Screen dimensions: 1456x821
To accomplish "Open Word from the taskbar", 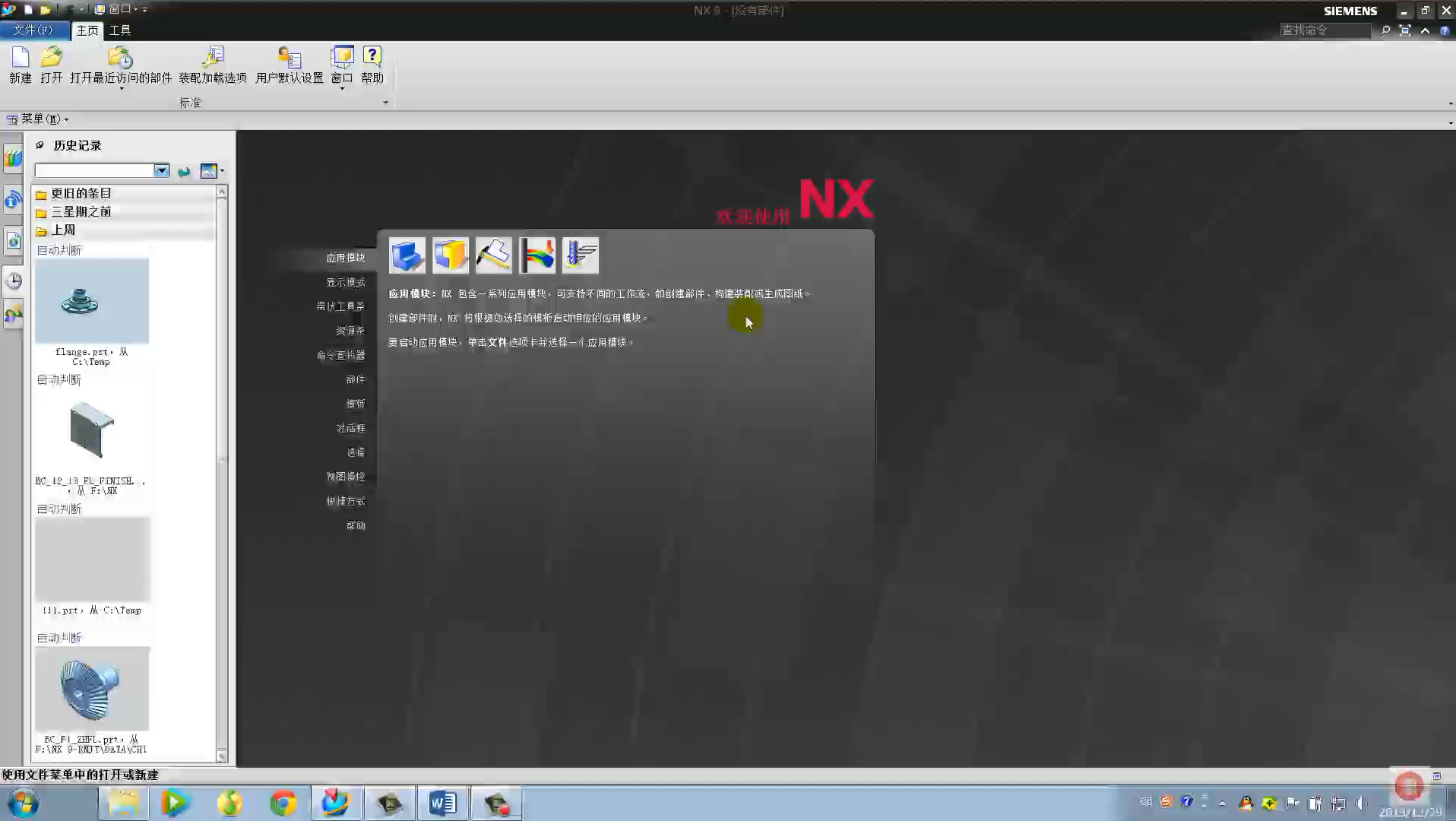I will pyautogui.click(x=442, y=804).
